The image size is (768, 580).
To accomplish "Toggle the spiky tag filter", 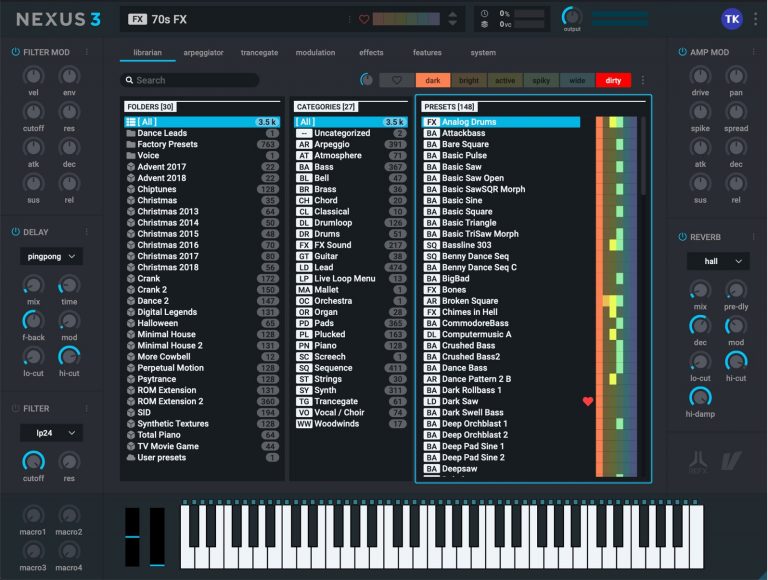I will click(x=541, y=80).
